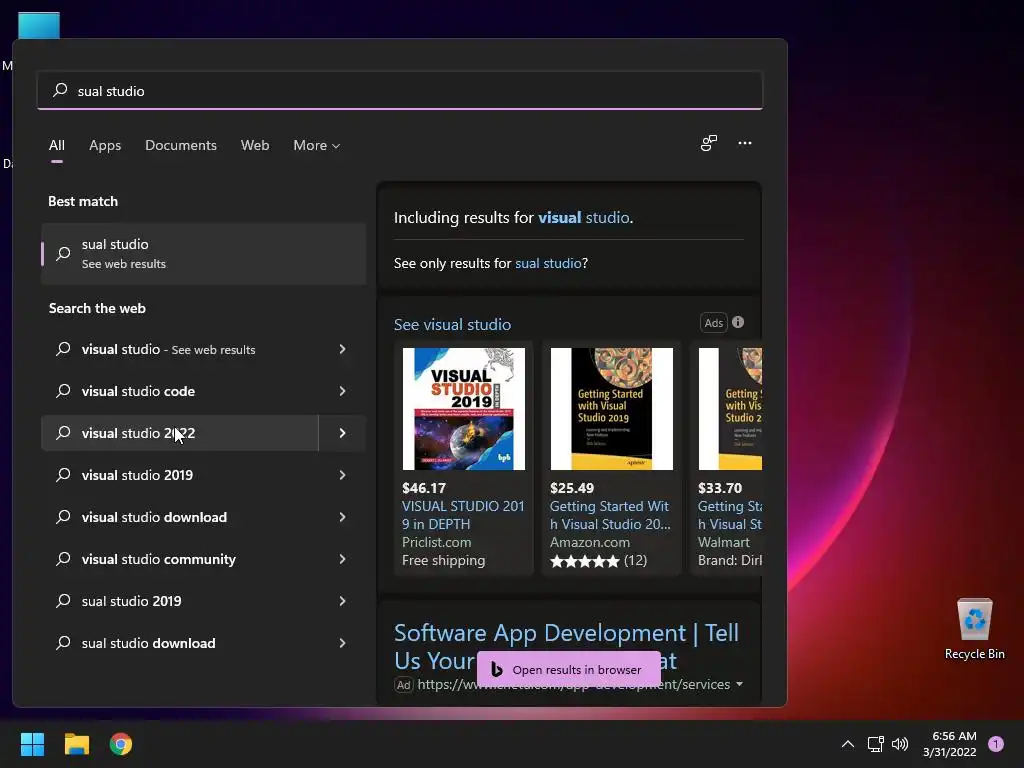Click search icon beside 'visual studio code'

click(63, 391)
